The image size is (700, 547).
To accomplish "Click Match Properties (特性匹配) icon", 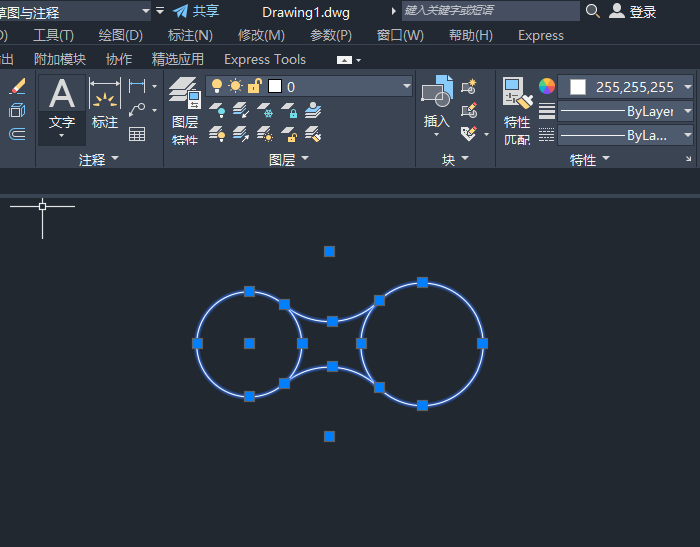I will [x=517, y=111].
